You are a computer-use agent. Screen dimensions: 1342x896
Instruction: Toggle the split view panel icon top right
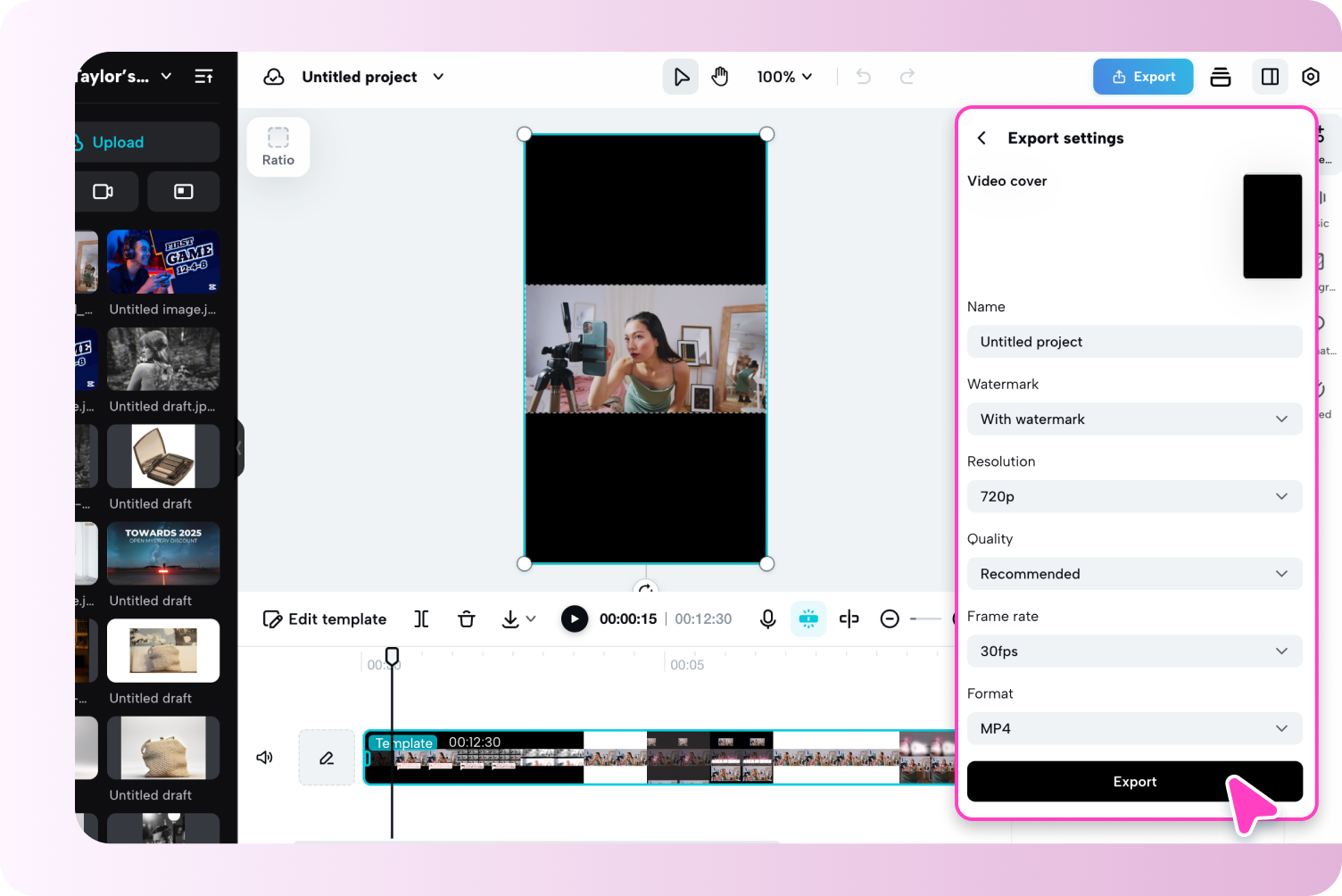pyautogui.click(x=1270, y=77)
